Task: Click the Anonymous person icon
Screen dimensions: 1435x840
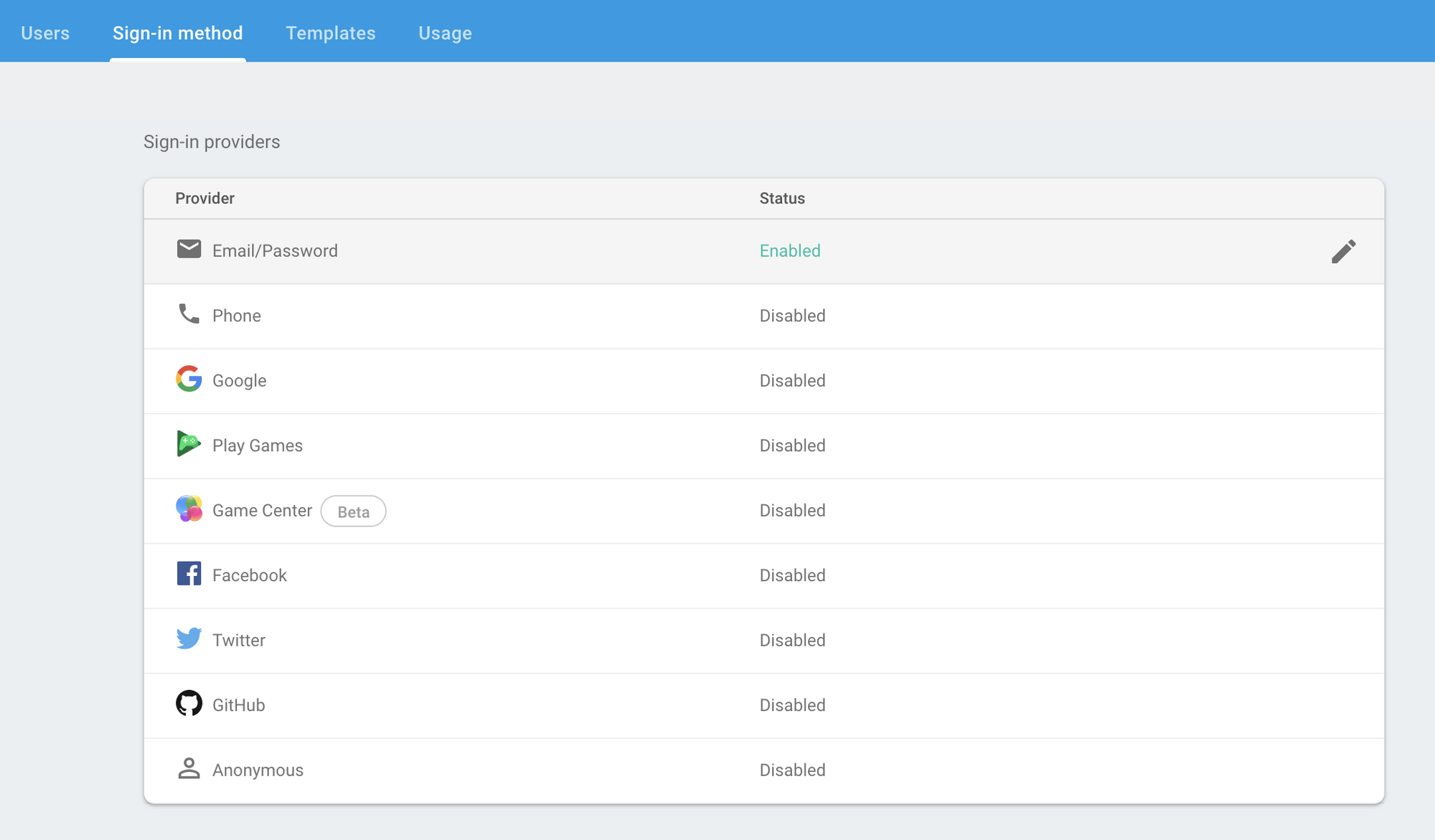Action: point(189,769)
